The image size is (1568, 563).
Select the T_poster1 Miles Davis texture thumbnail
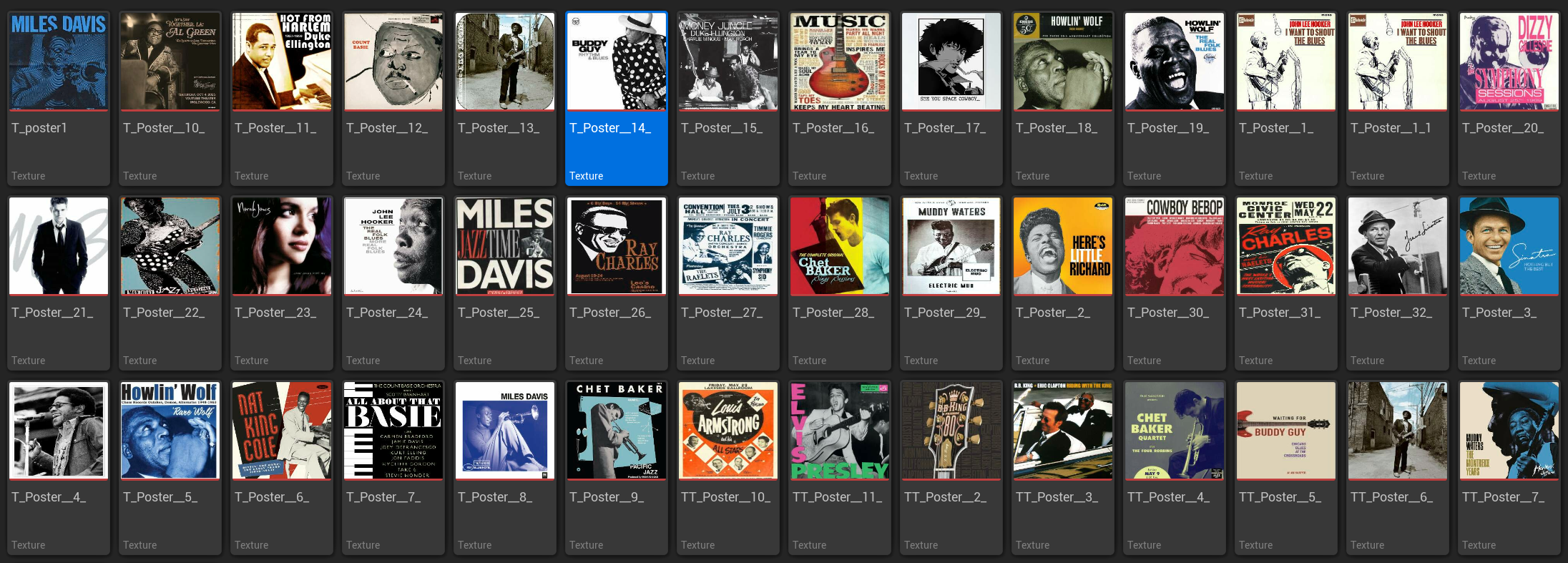[x=59, y=62]
